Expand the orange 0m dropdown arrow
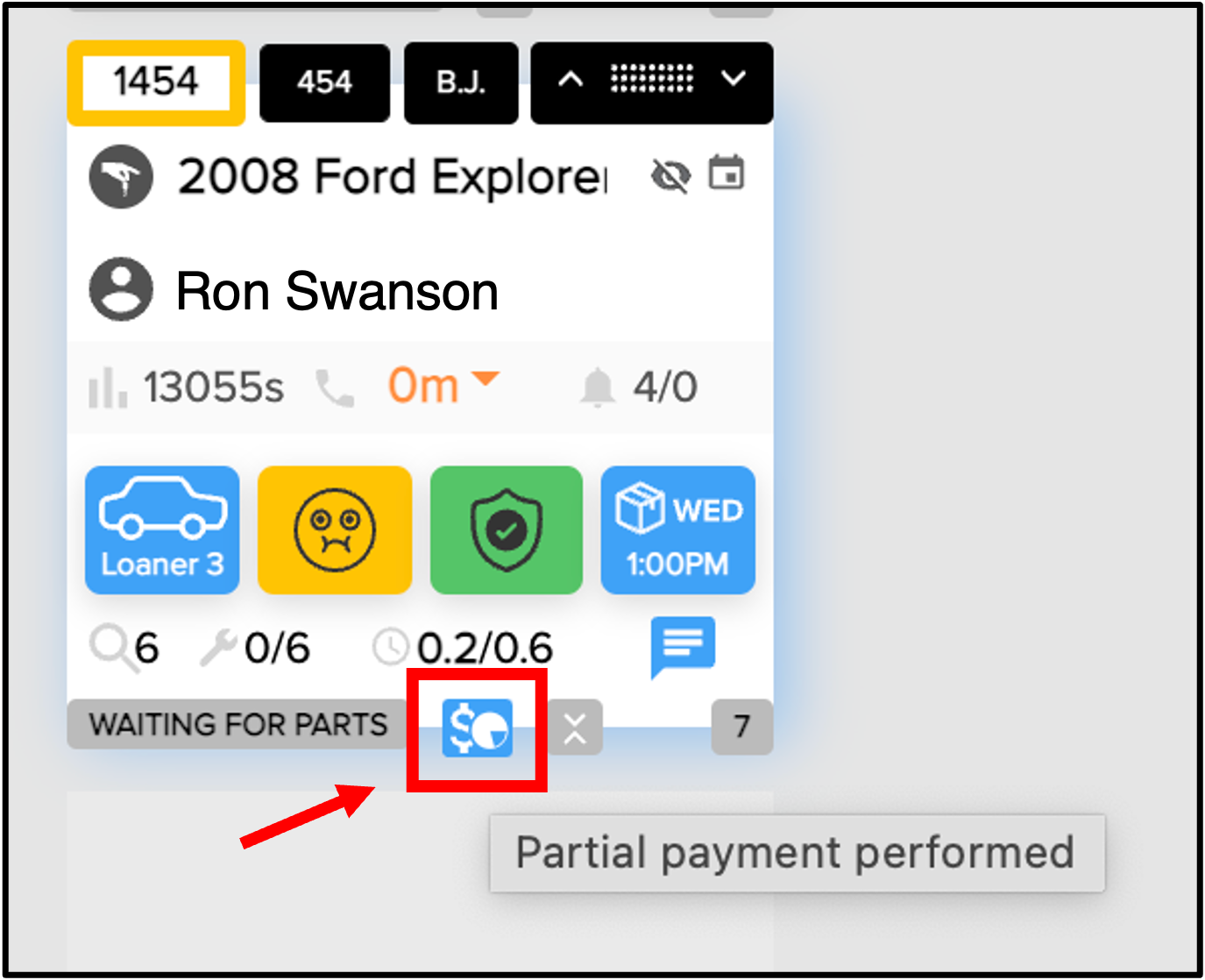The width and height of the screenshot is (1205, 980). pos(485,379)
